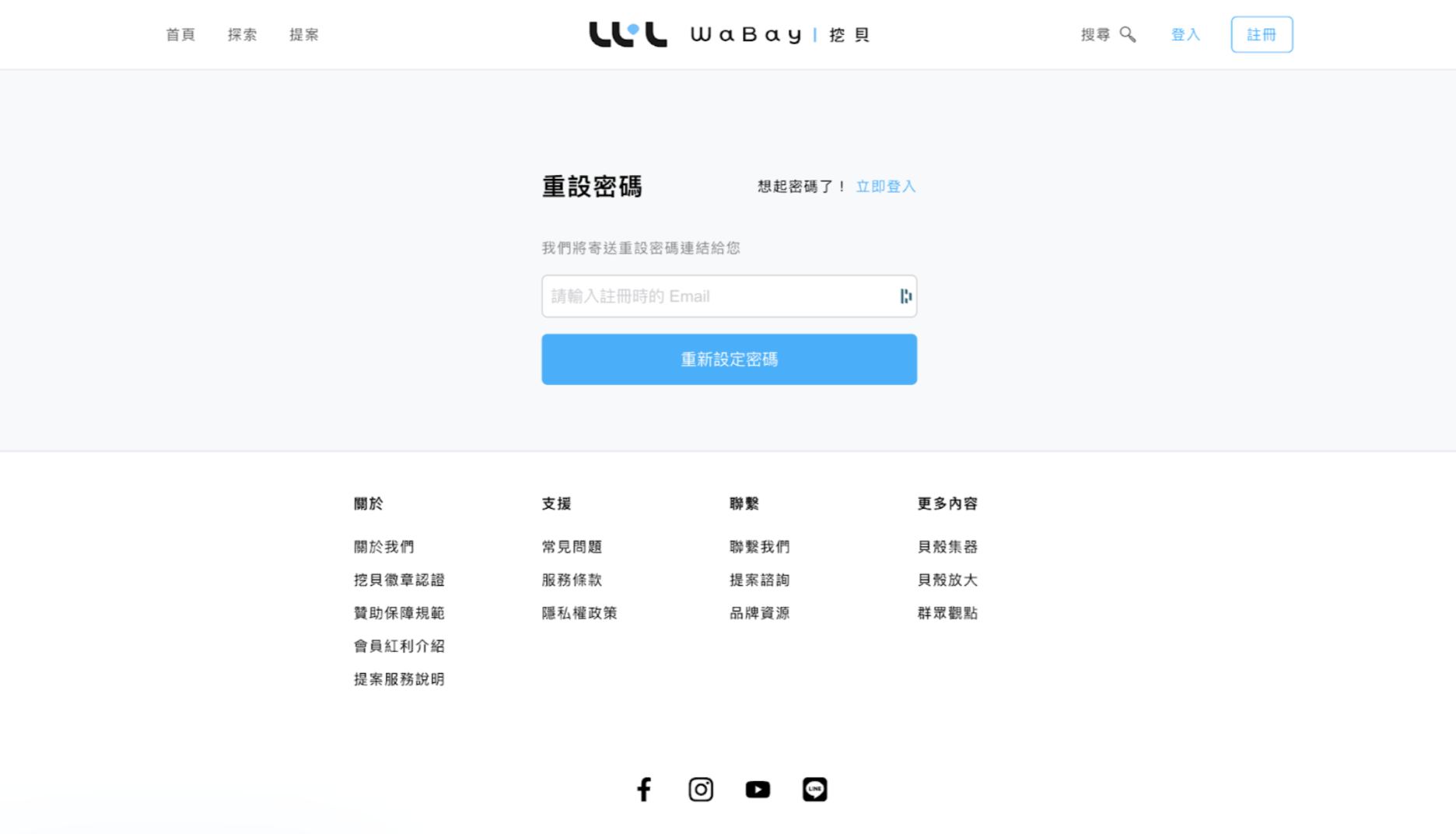
Task: Open the Facebook social icon
Action: point(644,789)
